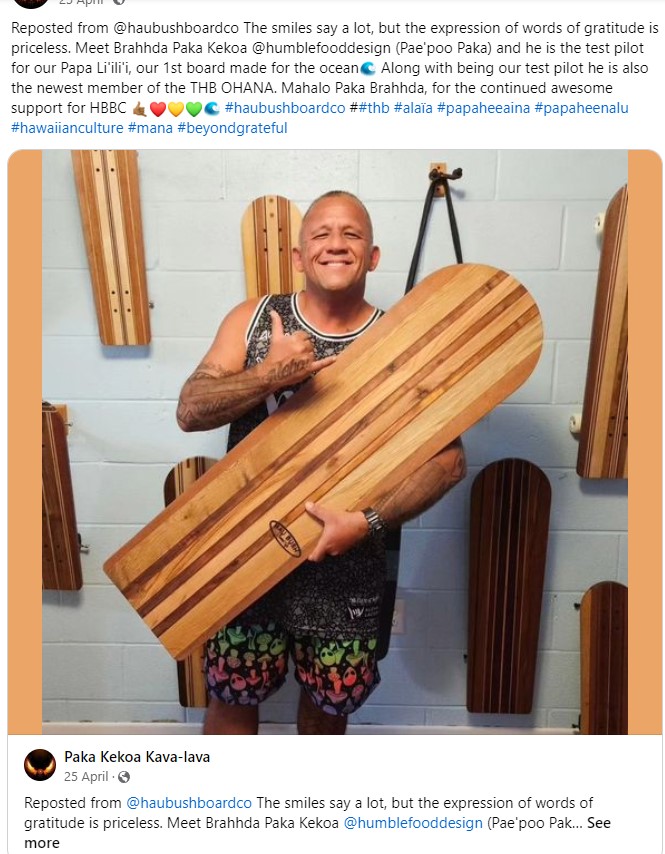
Task: Open the #mana hashtag
Action: point(150,128)
